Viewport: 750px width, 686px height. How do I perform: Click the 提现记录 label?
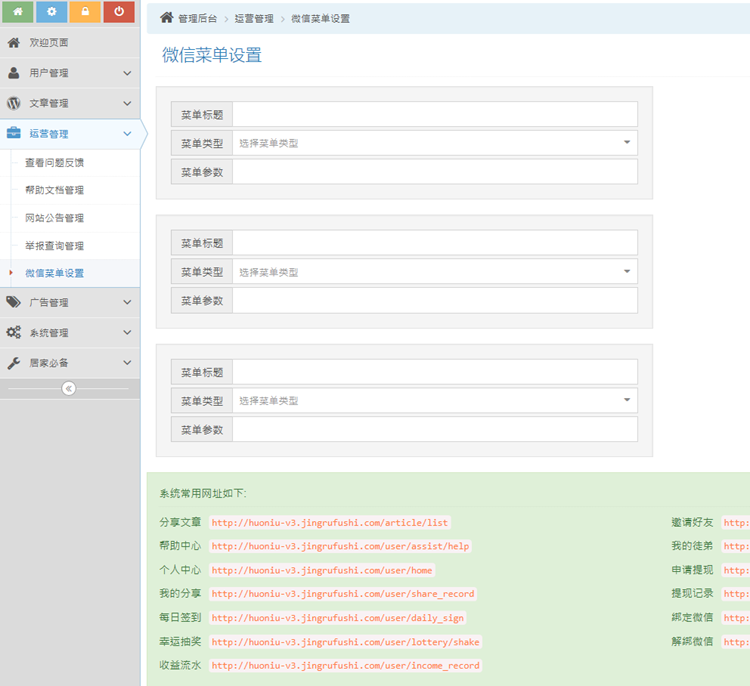tap(692, 593)
